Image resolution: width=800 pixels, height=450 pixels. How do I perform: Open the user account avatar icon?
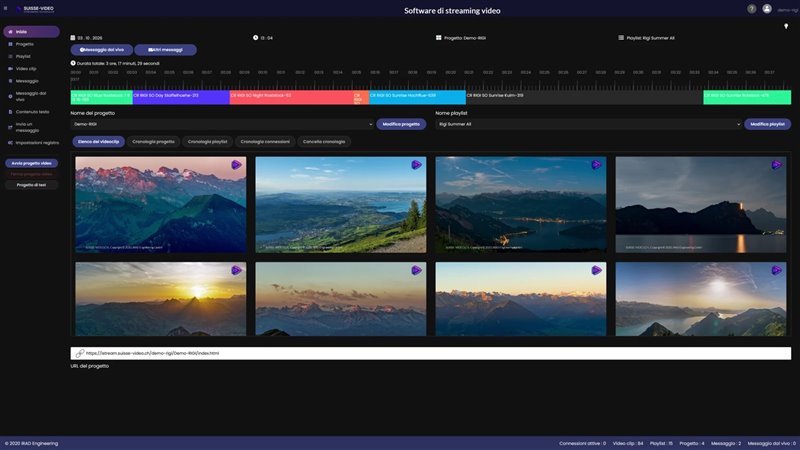767,9
